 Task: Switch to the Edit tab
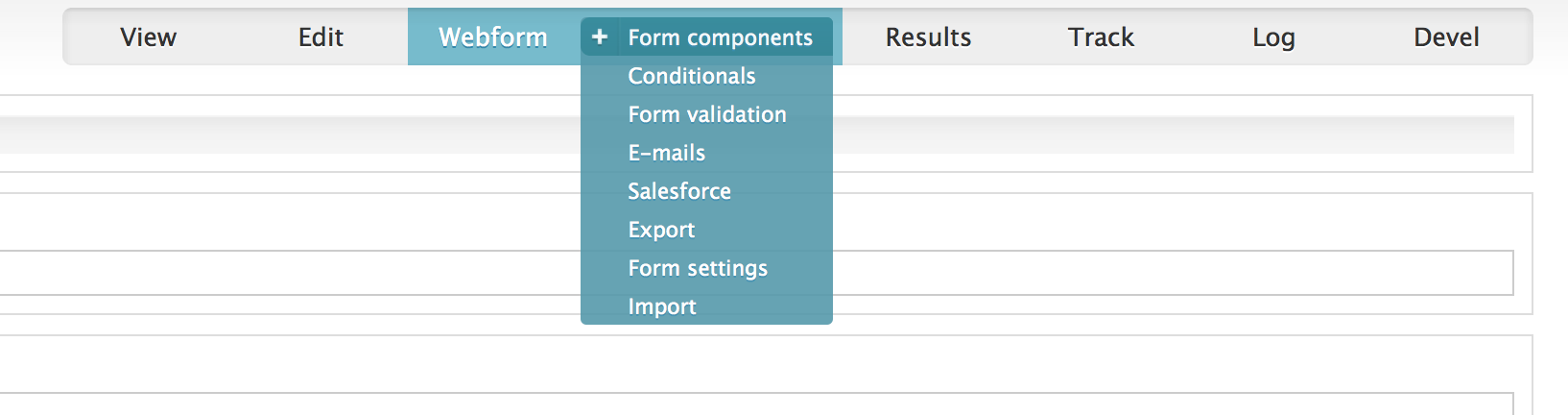click(321, 37)
